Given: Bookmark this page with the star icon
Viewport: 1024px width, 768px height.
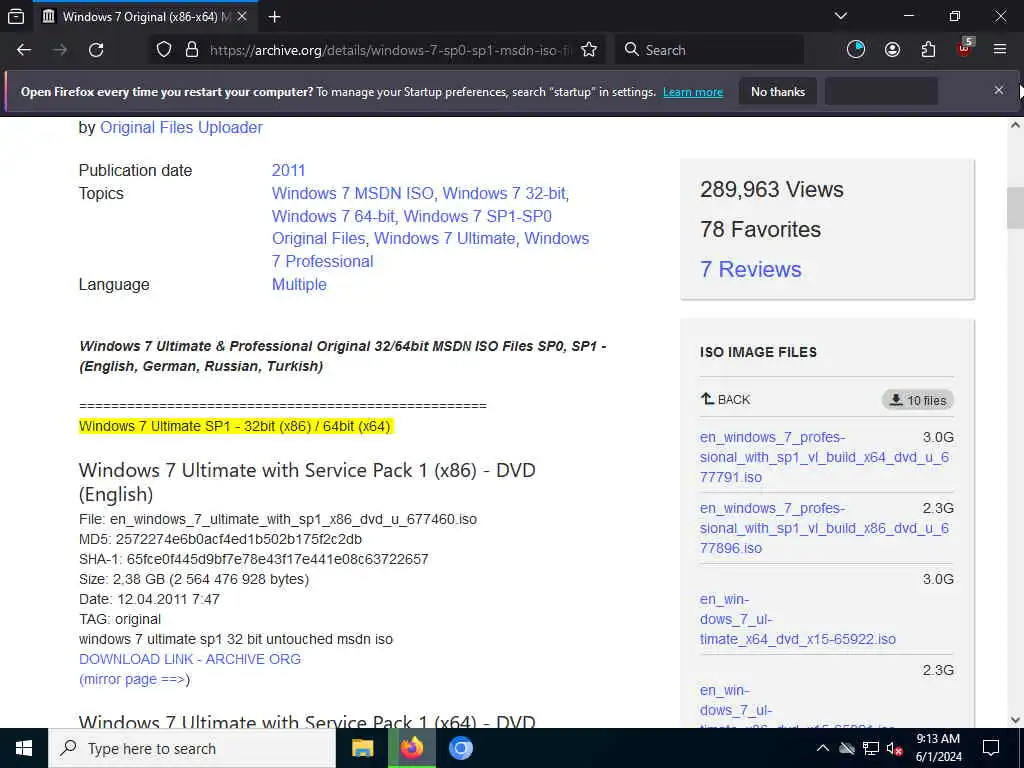Looking at the screenshot, I should coord(588,50).
